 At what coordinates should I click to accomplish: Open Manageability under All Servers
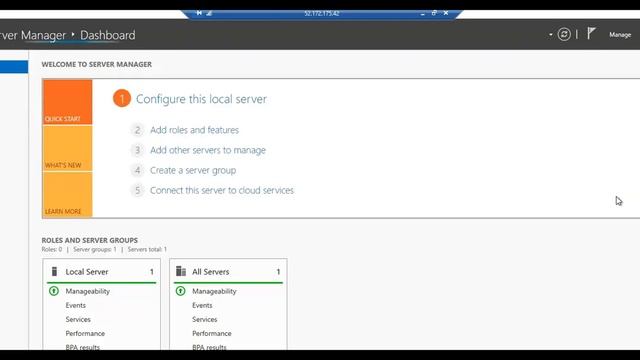pos(214,291)
